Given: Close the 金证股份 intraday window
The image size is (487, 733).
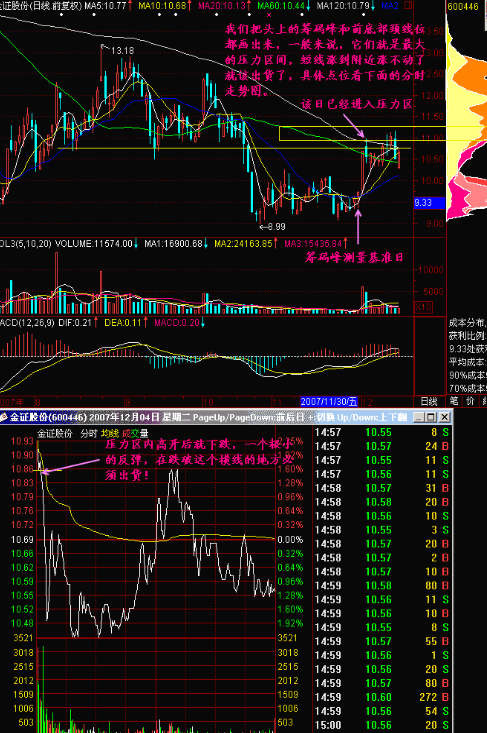Looking at the screenshot, I should pos(444,417).
